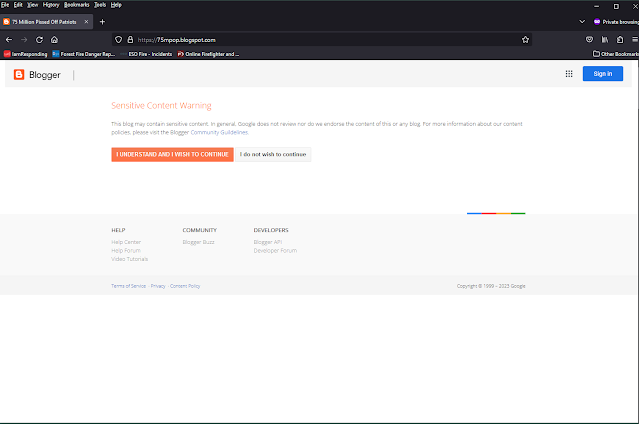
Task: Open the Tools menu
Action: pyautogui.click(x=100, y=5)
